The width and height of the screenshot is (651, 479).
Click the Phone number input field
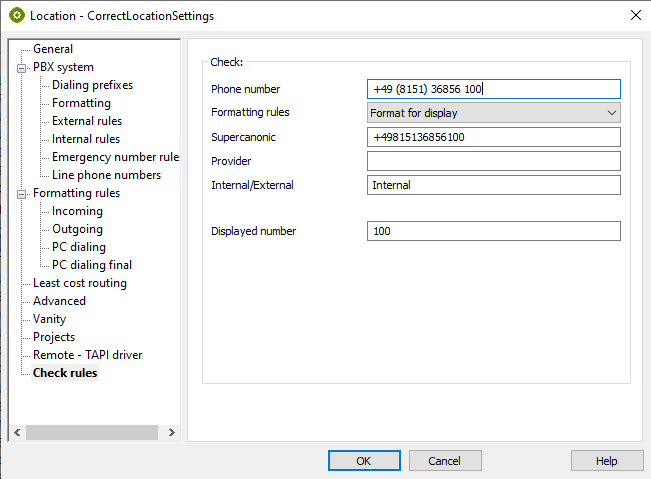pyautogui.click(x=494, y=89)
